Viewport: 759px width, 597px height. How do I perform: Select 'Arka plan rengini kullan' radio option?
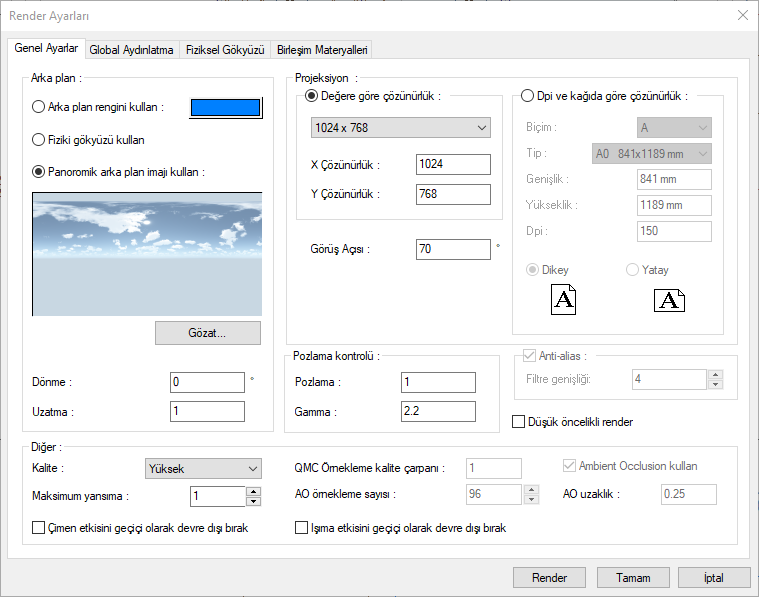coord(39,107)
